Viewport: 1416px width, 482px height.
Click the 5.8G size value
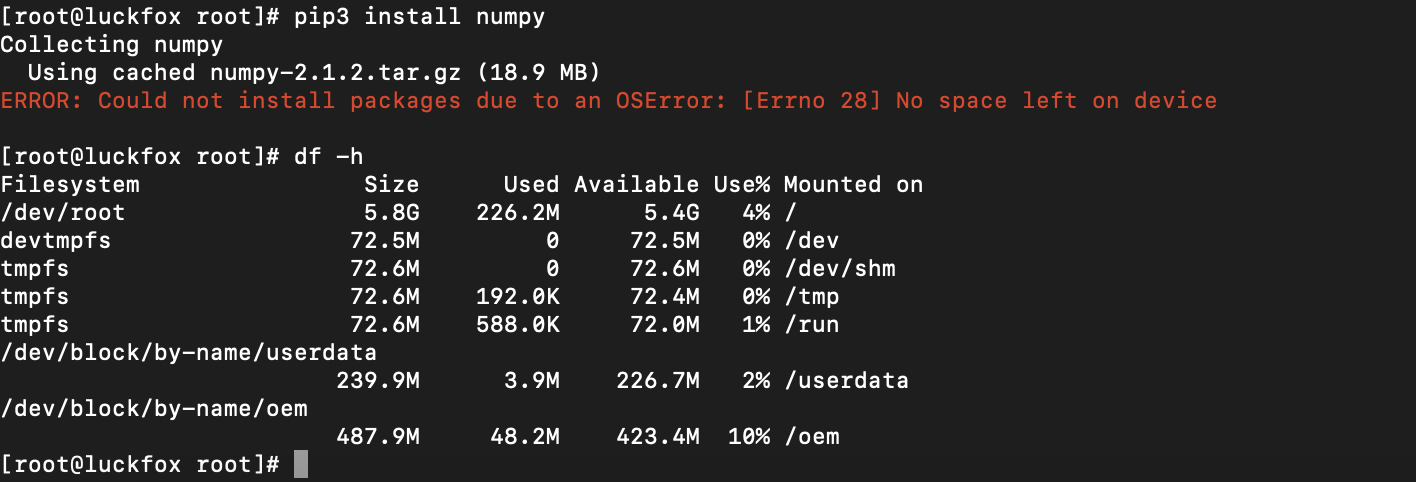[x=392, y=212]
